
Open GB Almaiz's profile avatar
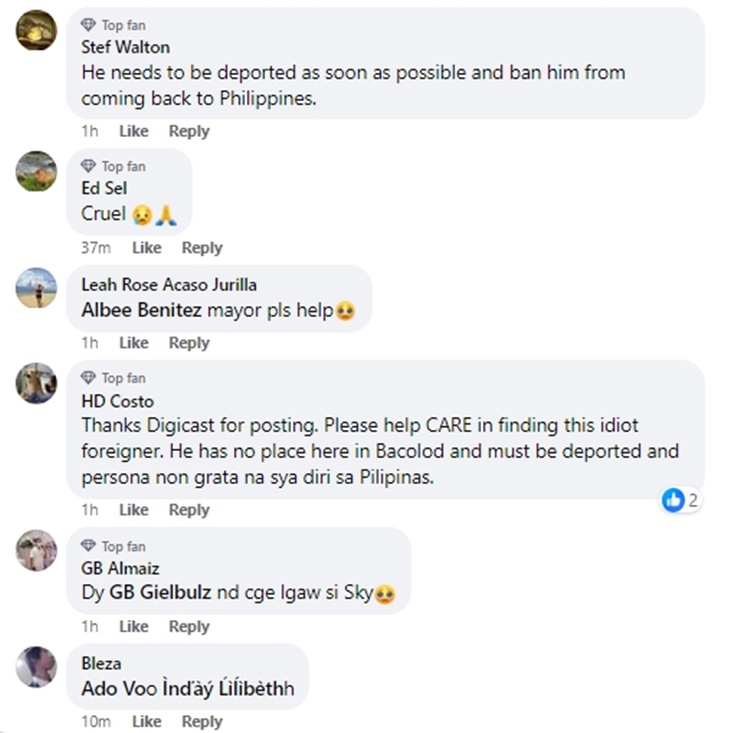[36, 551]
